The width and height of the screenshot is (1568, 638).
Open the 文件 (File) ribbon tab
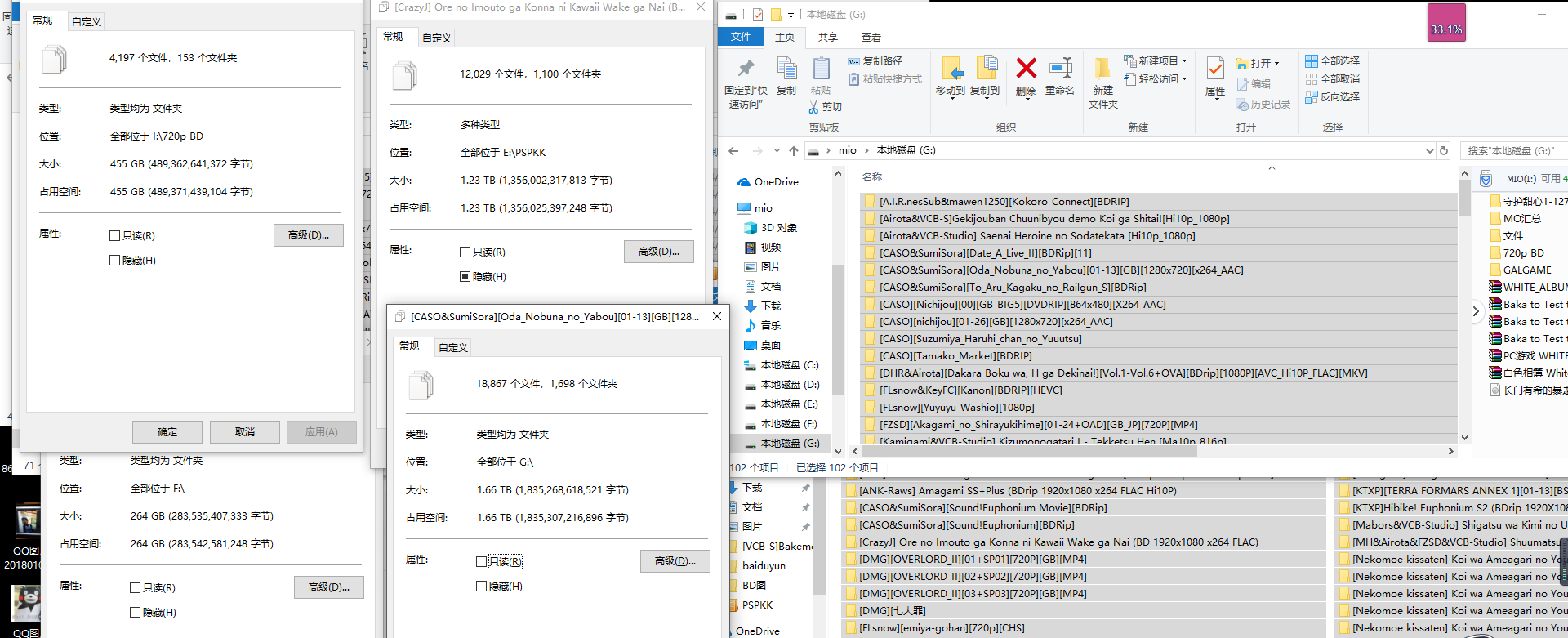pos(741,37)
